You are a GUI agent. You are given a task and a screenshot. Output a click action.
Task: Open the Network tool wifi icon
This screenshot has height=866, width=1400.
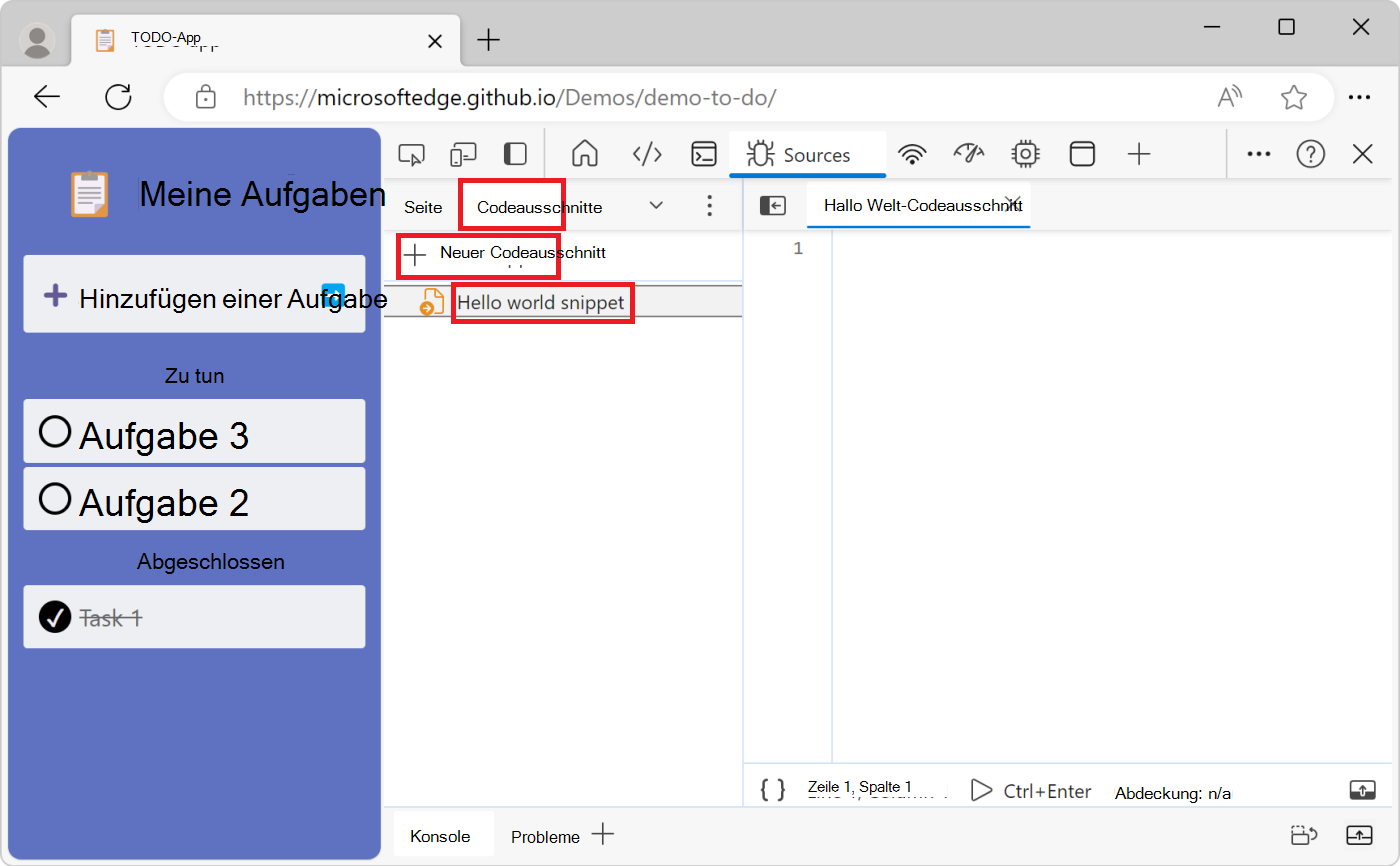point(911,154)
